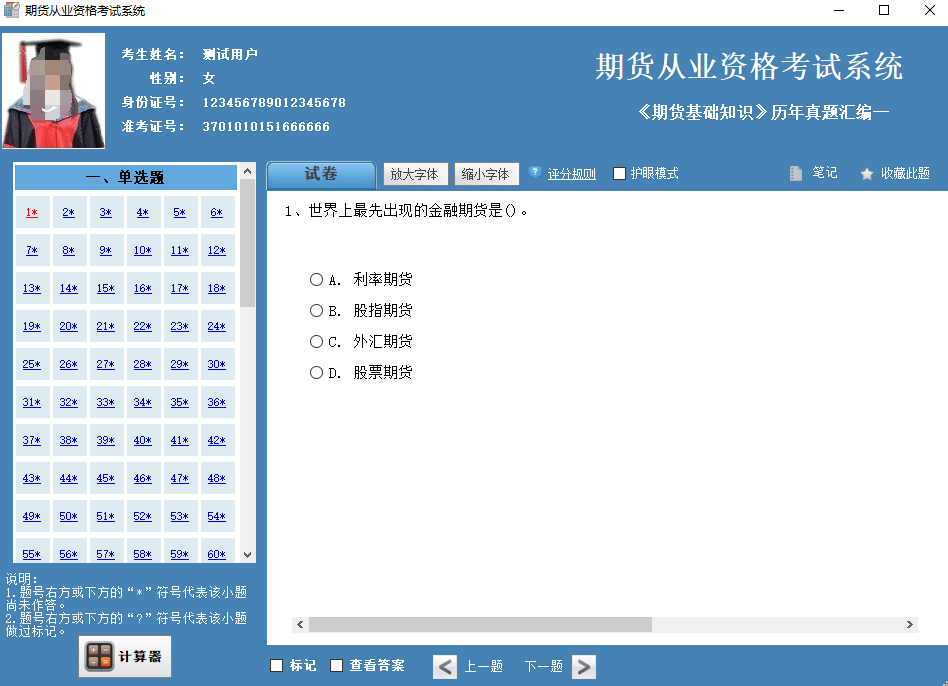Click the question list scroll-down arrow

247,554
